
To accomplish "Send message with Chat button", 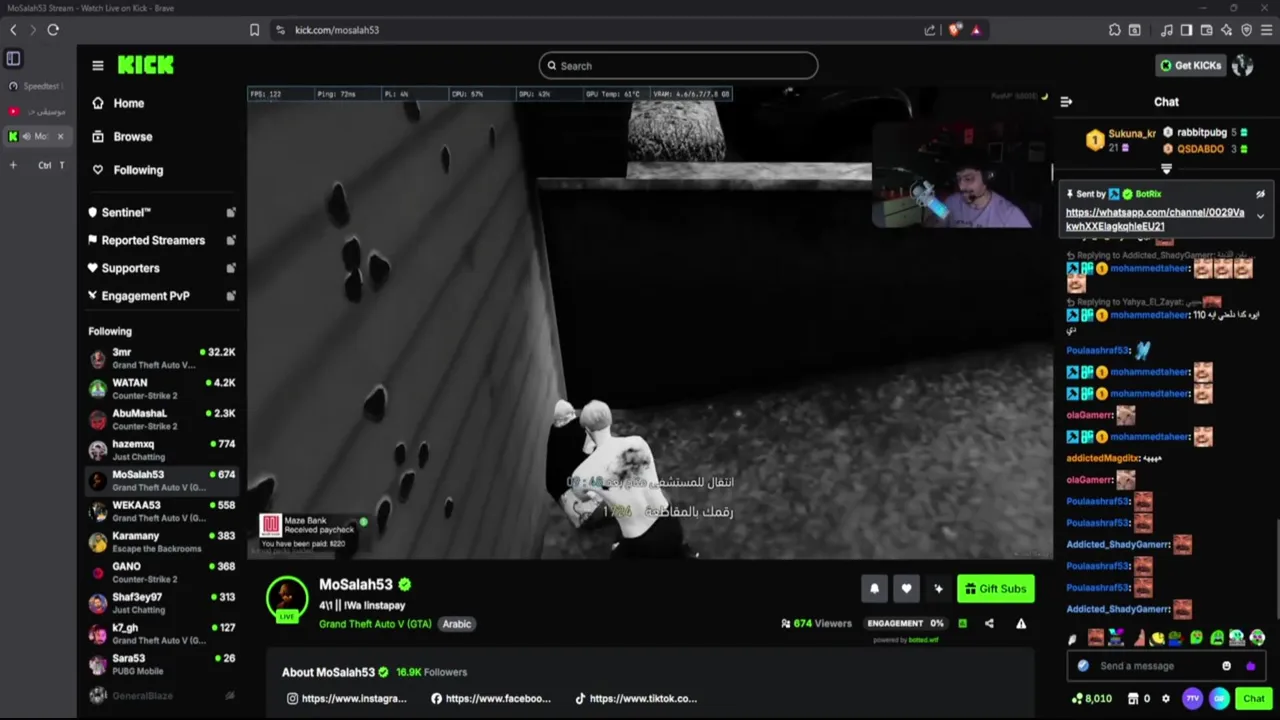I will 1254,699.
